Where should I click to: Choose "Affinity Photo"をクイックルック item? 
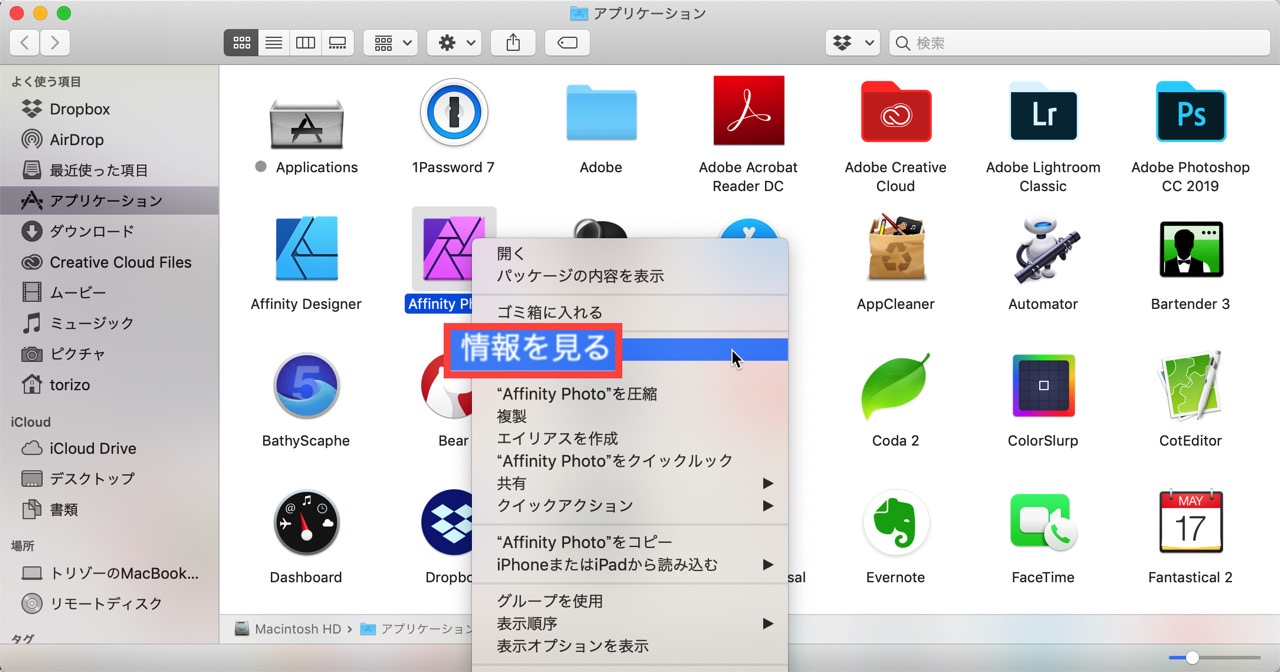[630, 460]
